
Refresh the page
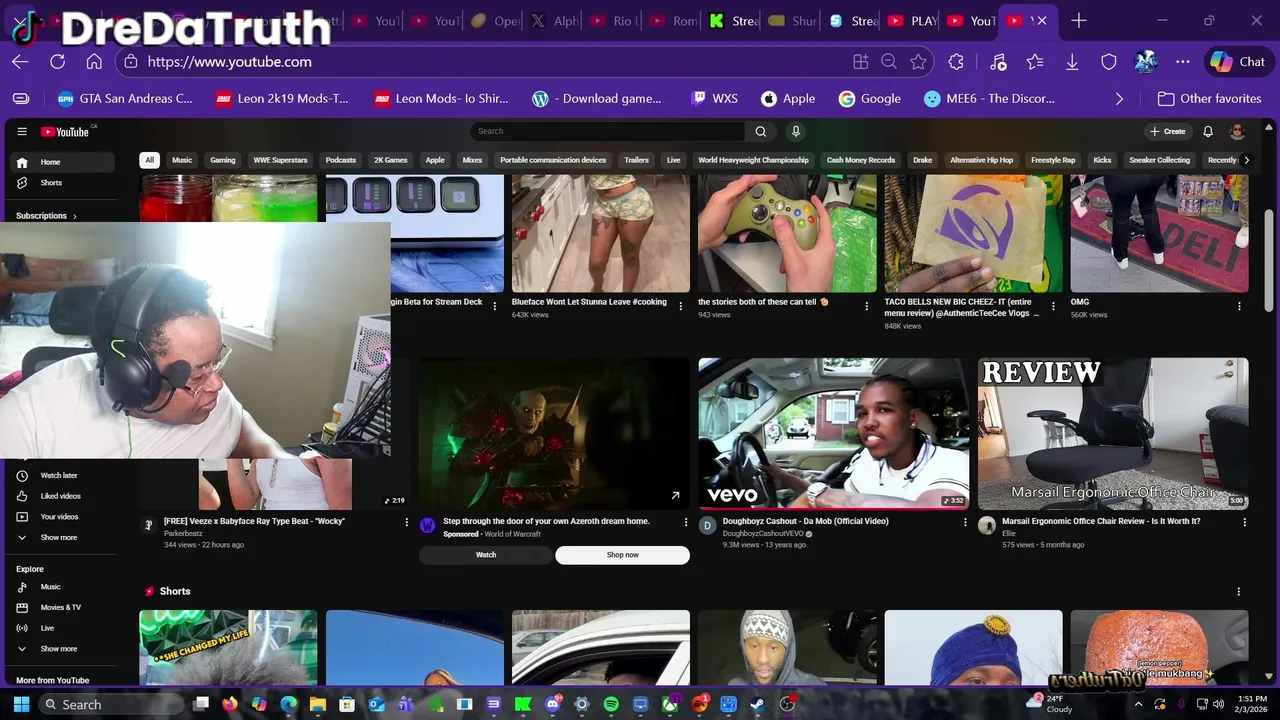57,62
